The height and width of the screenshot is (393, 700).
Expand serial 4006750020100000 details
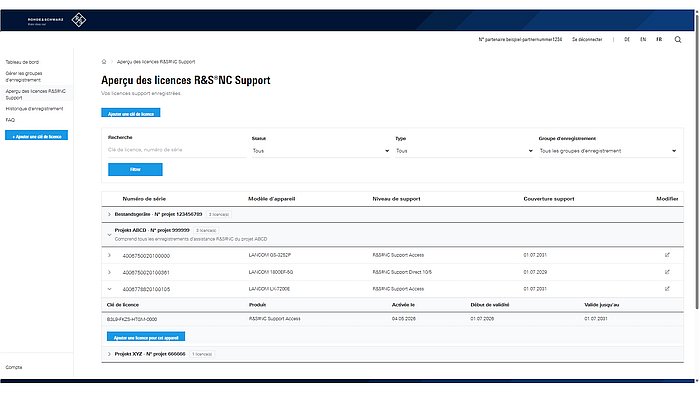[109, 255]
